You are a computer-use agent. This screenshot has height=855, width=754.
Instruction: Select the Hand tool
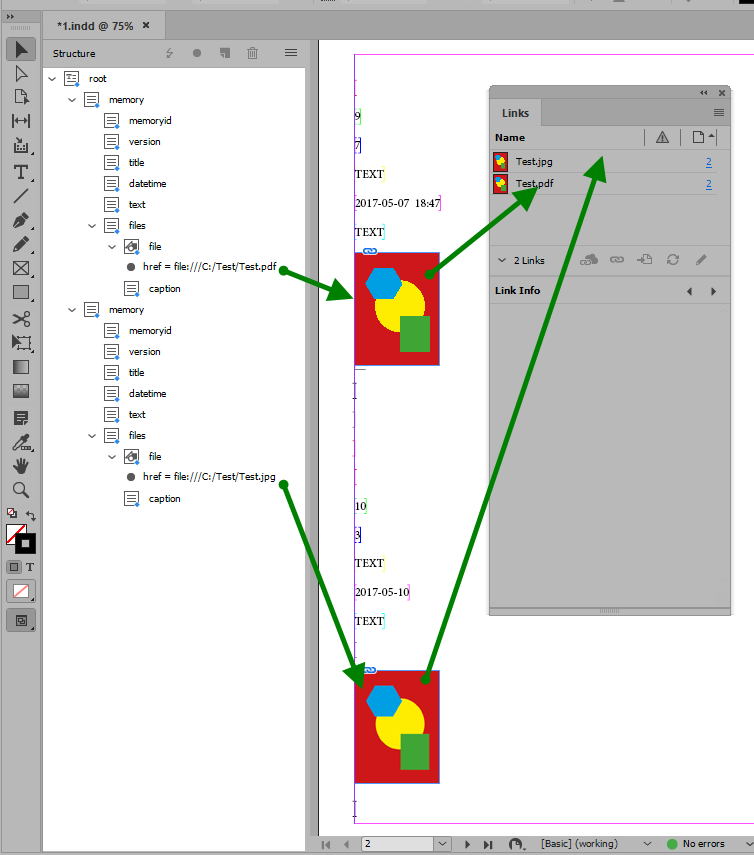click(x=21, y=466)
